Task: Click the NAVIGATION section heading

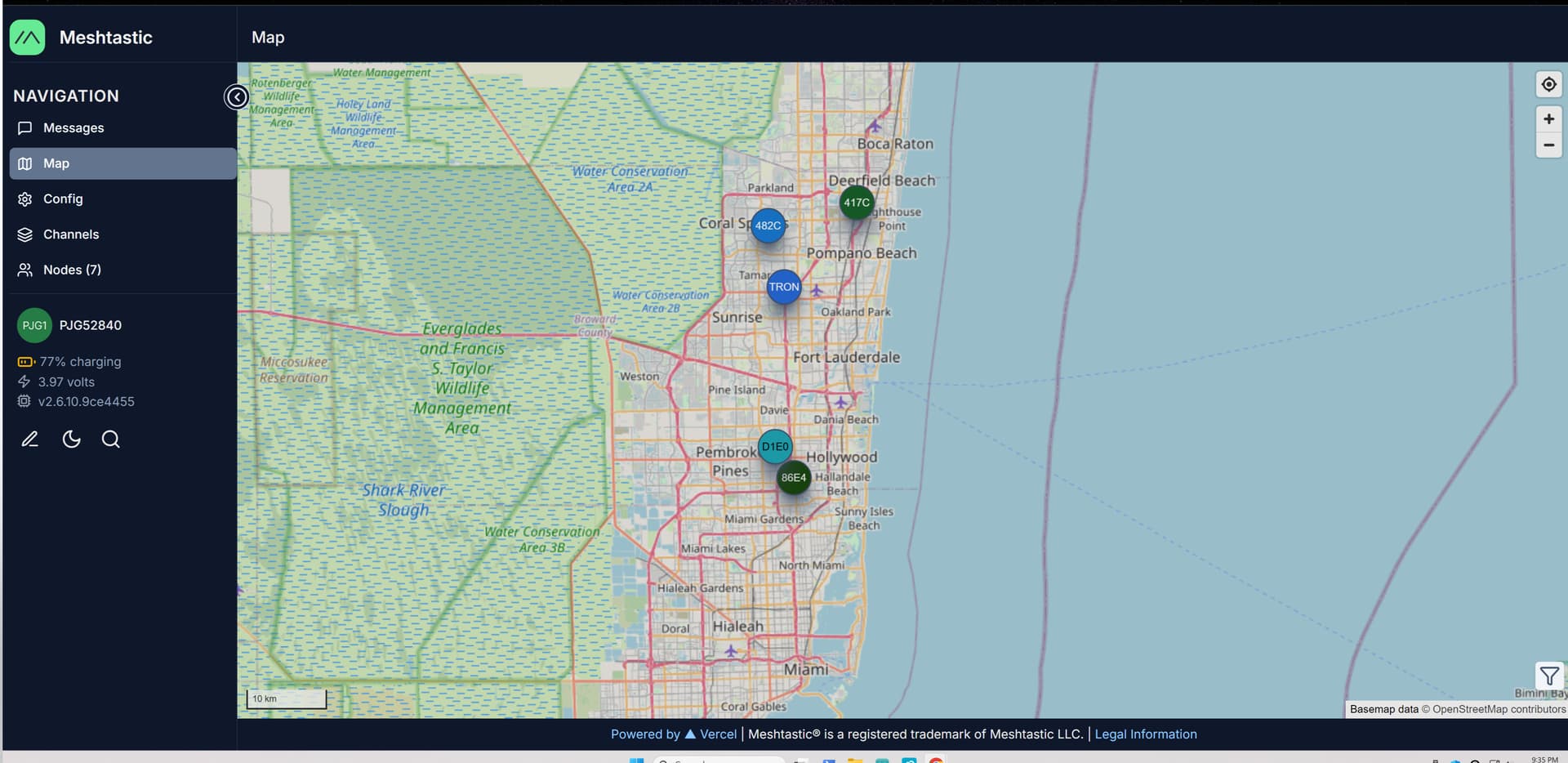Action: tap(66, 96)
